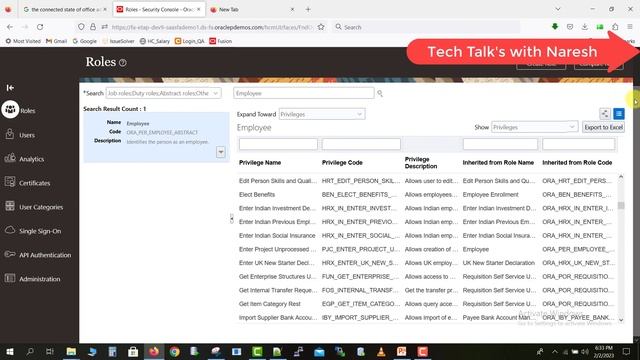
Task: Sort by Inherited from Role Code header
Action: (x=577, y=162)
